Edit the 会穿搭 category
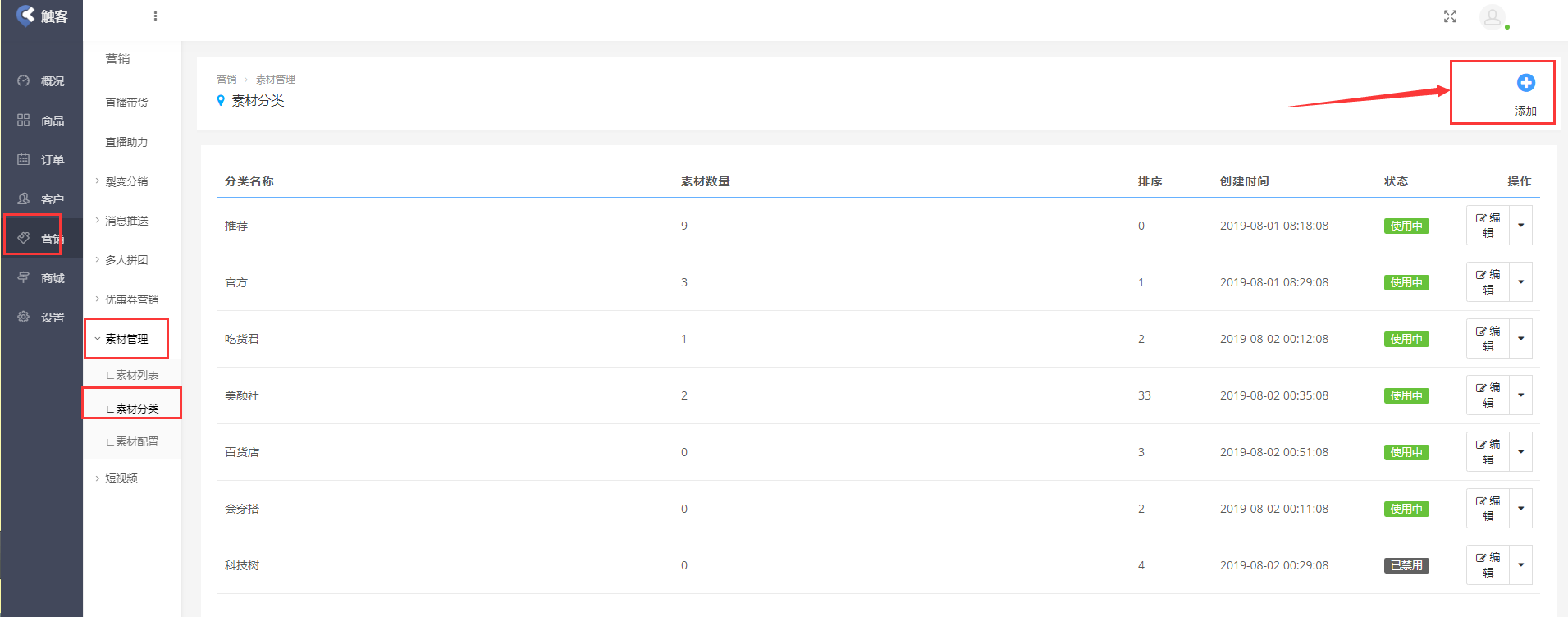The width and height of the screenshot is (1568, 617). (1488, 508)
